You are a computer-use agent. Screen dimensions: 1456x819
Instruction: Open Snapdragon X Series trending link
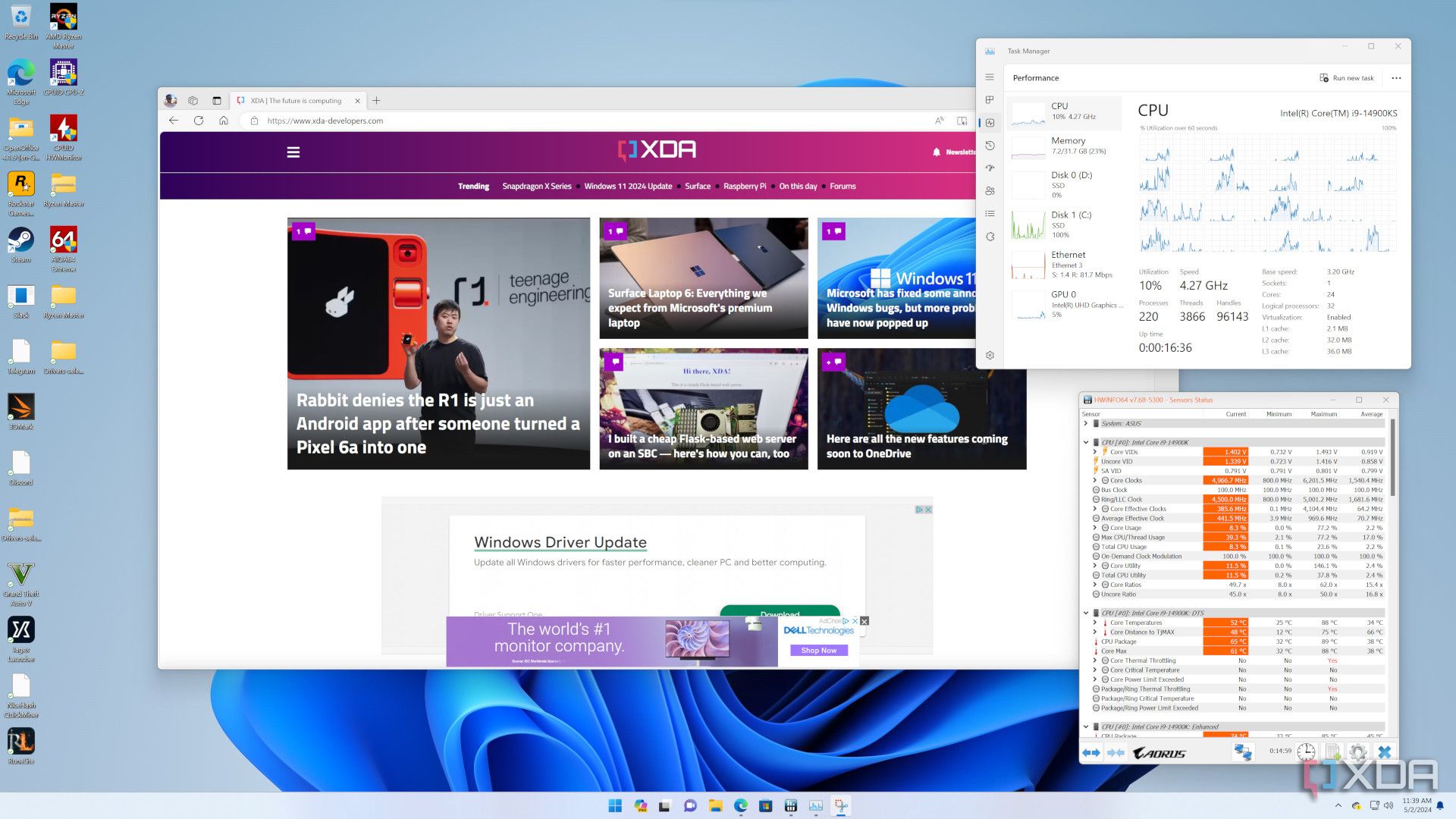pyautogui.click(x=537, y=187)
